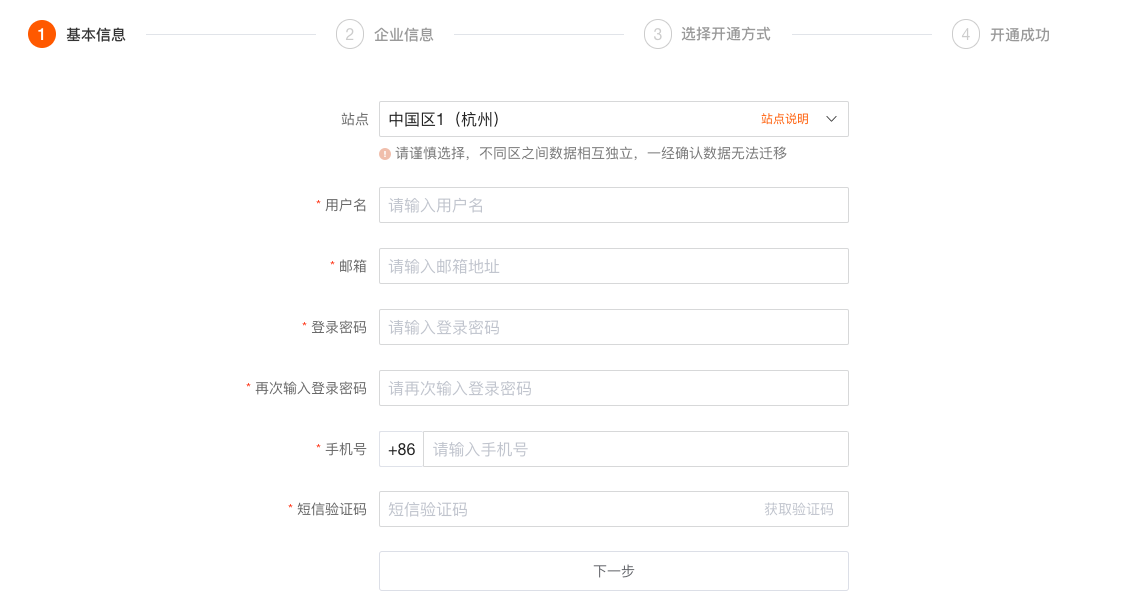Screen dimensions: 1136x615
Task: Go to the 选择开通方式 step
Action: [725, 34]
